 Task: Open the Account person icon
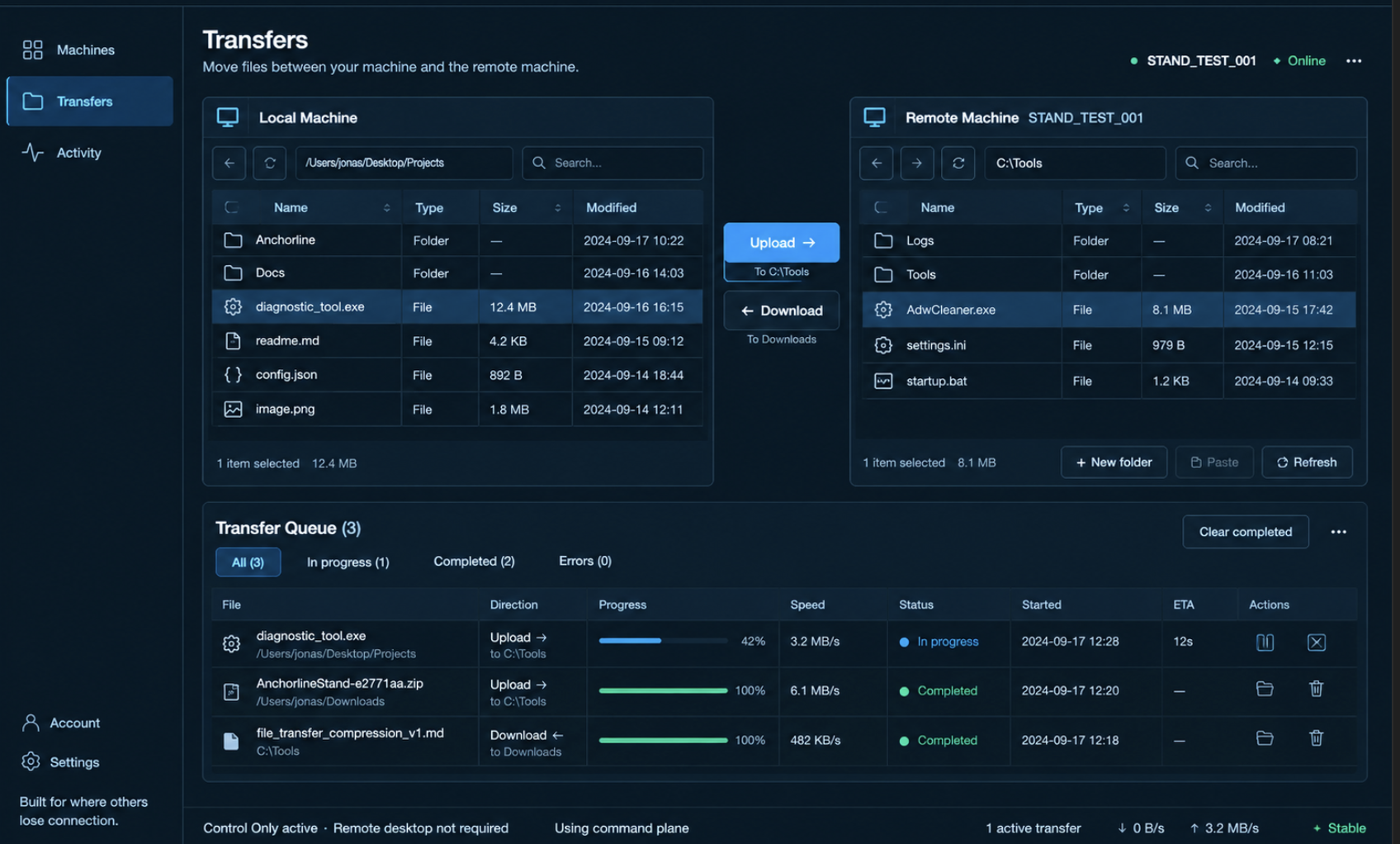(x=31, y=723)
